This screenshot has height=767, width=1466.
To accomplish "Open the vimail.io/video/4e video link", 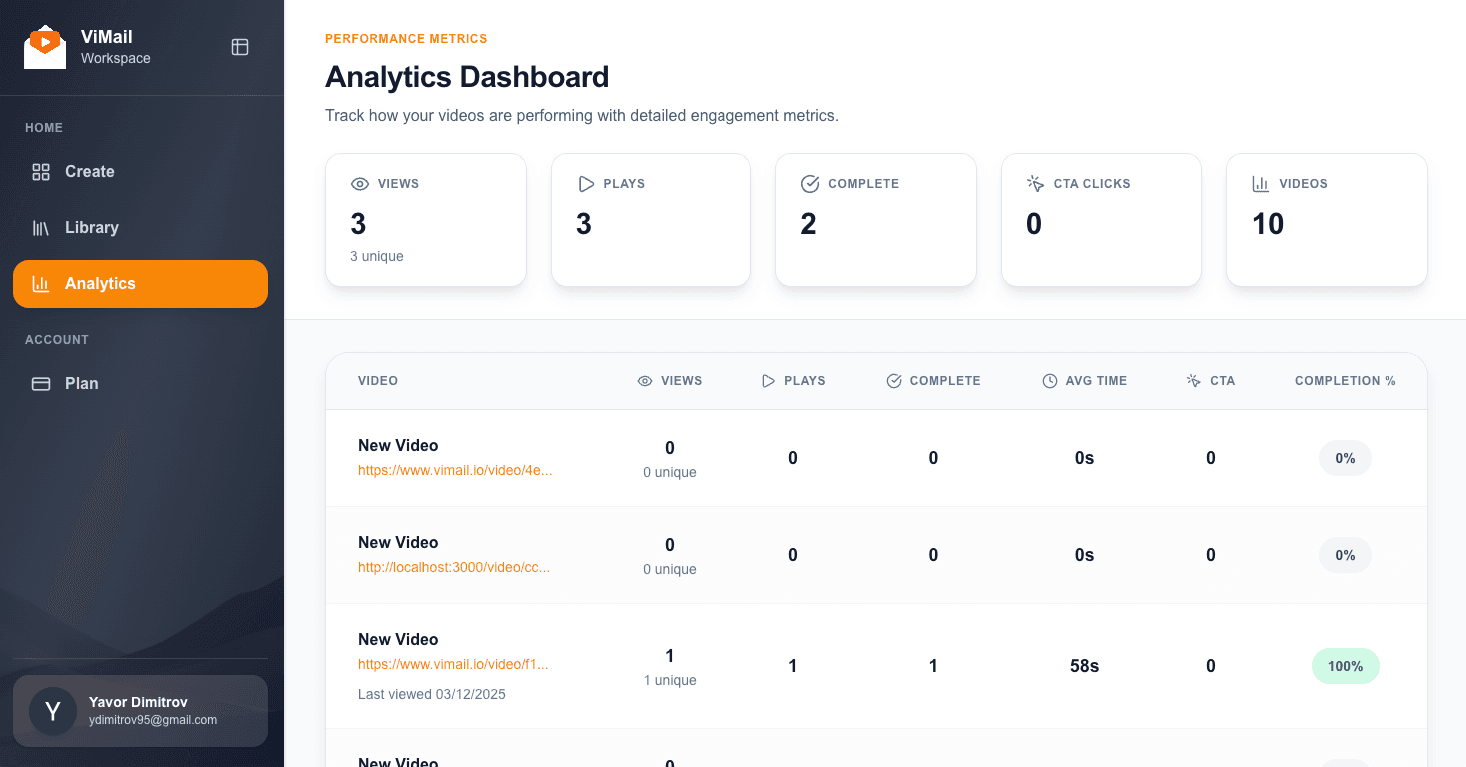I will click(x=453, y=470).
